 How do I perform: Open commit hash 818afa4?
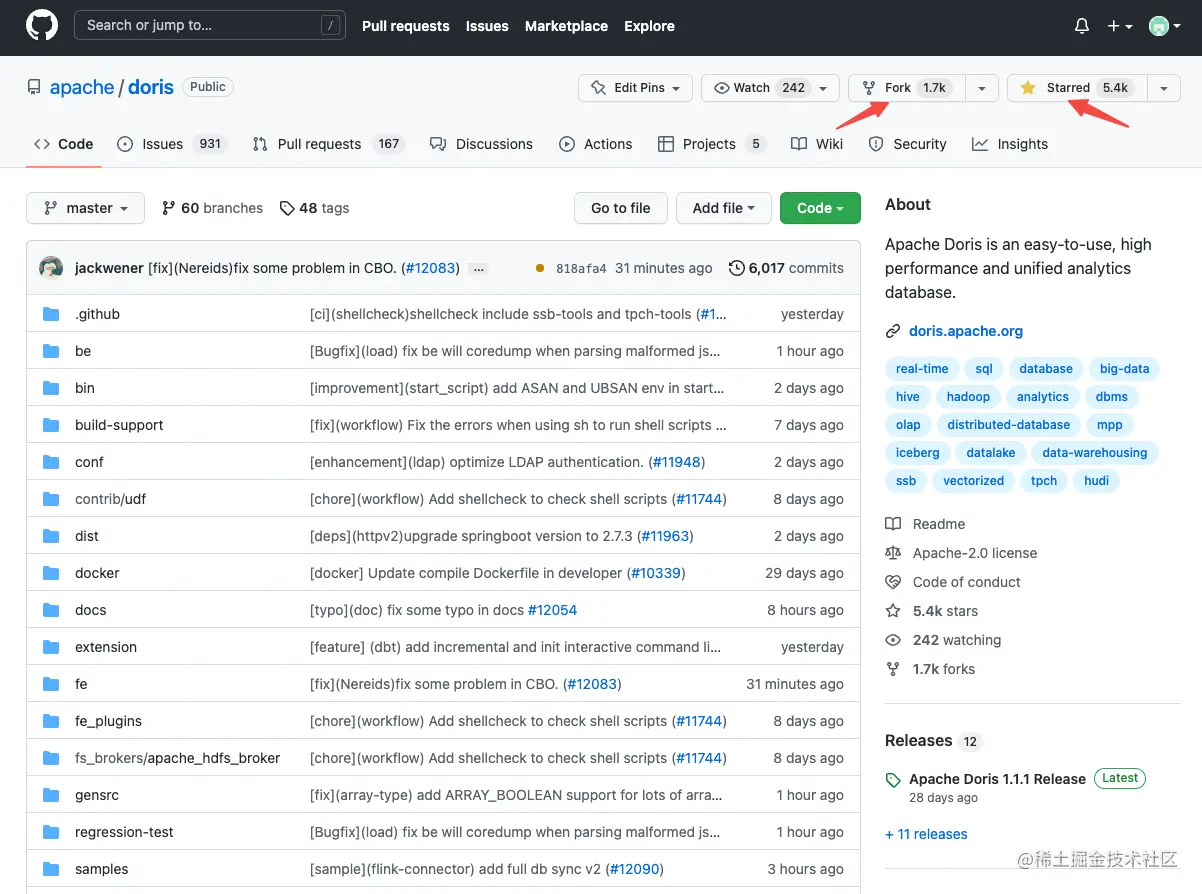[x=581, y=269]
